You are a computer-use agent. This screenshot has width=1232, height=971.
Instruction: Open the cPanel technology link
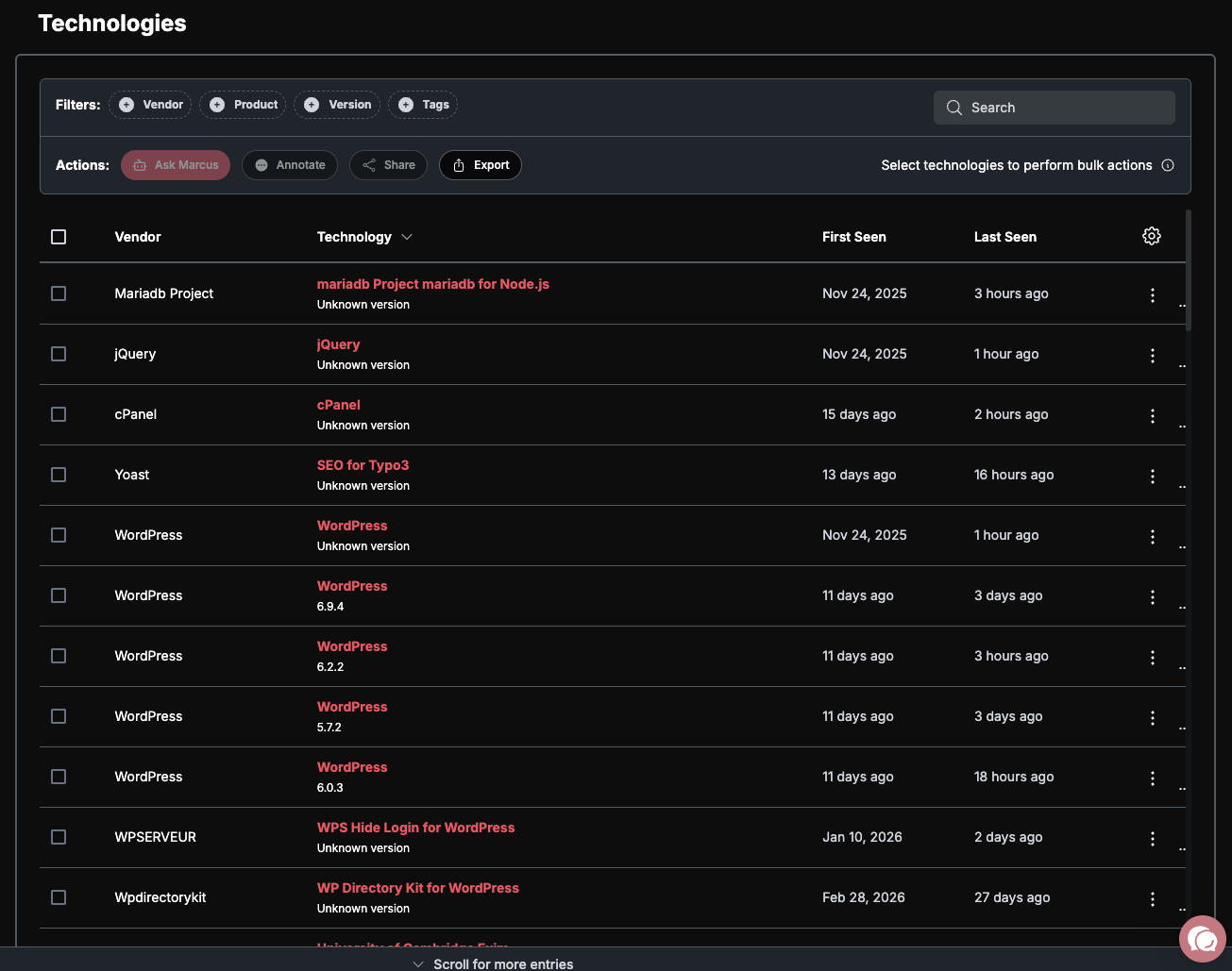[339, 405]
